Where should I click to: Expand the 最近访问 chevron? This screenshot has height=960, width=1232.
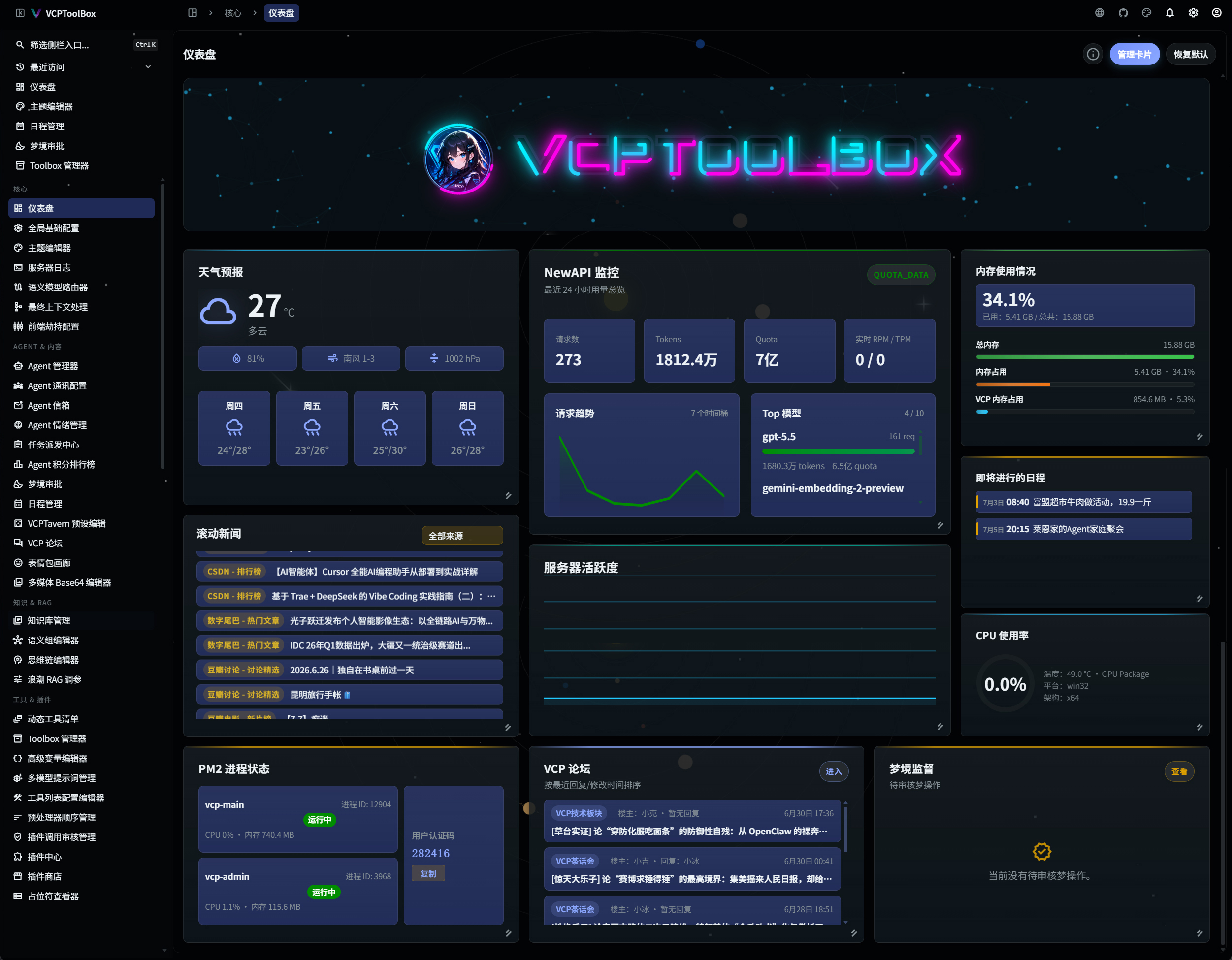point(148,66)
